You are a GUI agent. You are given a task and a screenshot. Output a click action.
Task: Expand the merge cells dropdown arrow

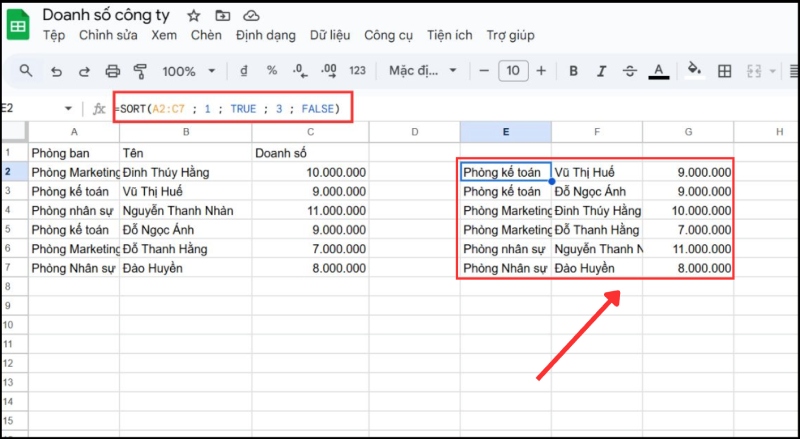coord(772,71)
